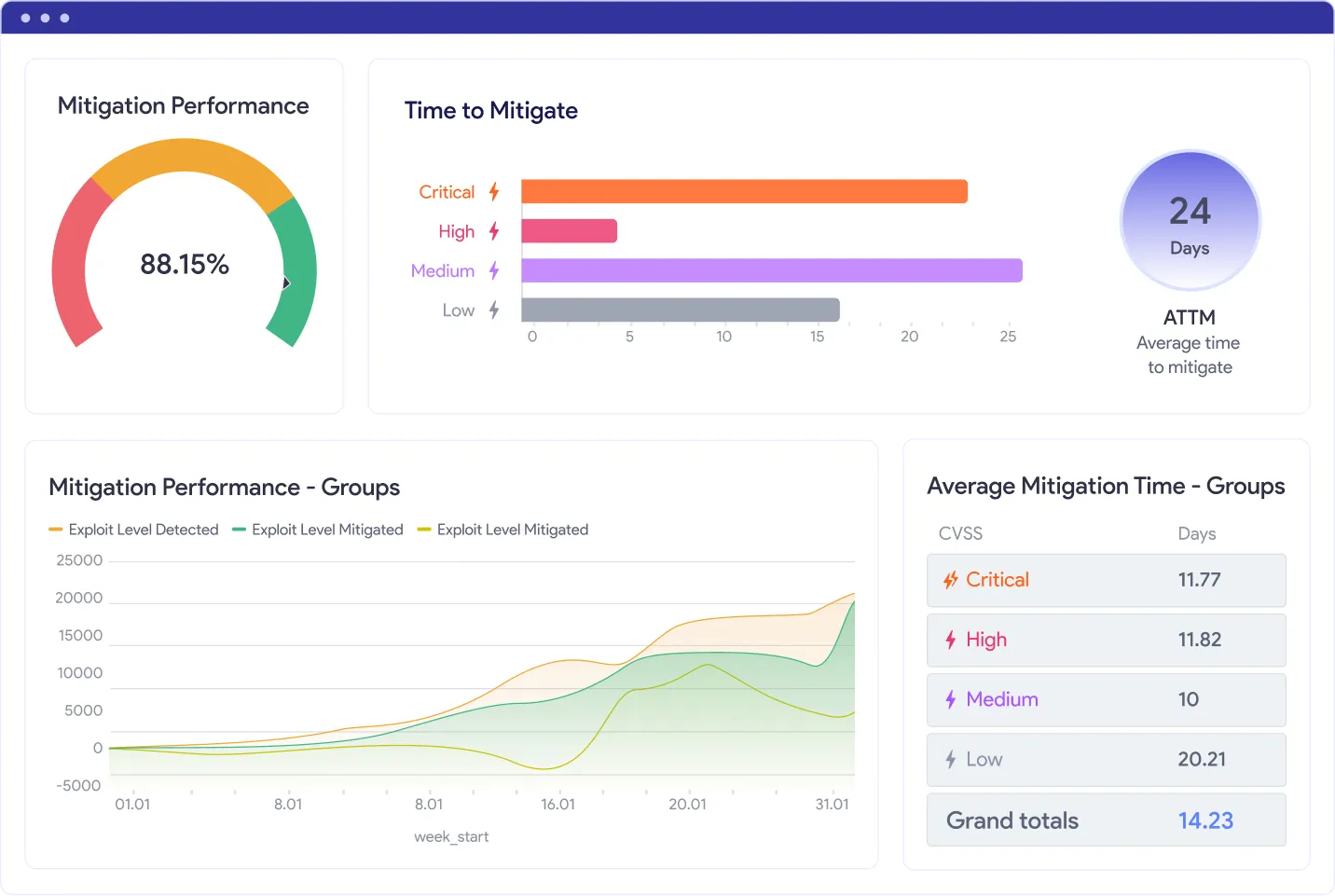Image resolution: width=1335 pixels, height=896 pixels.
Task: Click the 31.01 date on the x-axis
Action: (833, 804)
